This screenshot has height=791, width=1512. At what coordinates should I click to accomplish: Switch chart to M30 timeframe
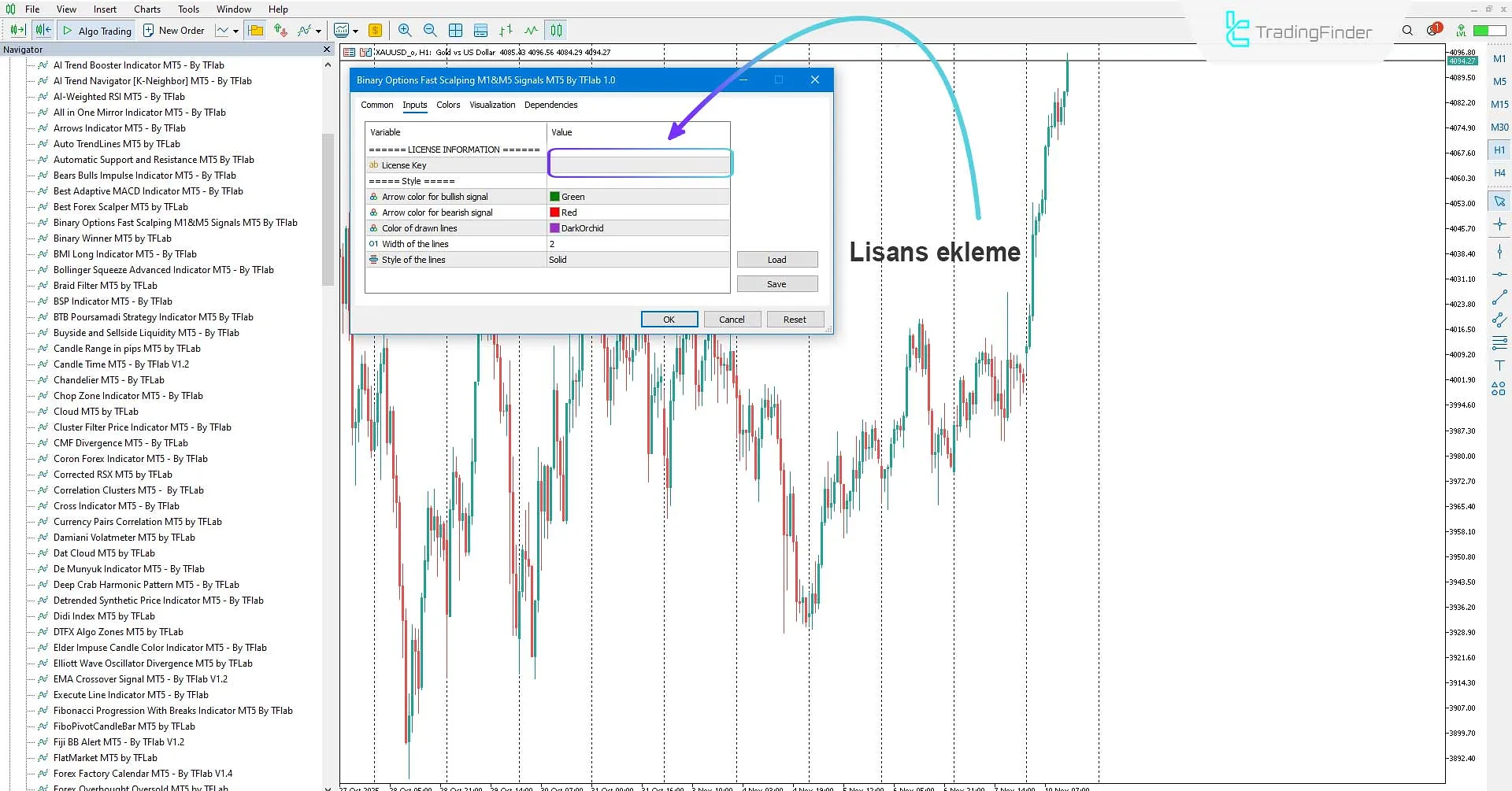coord(1500,127)
